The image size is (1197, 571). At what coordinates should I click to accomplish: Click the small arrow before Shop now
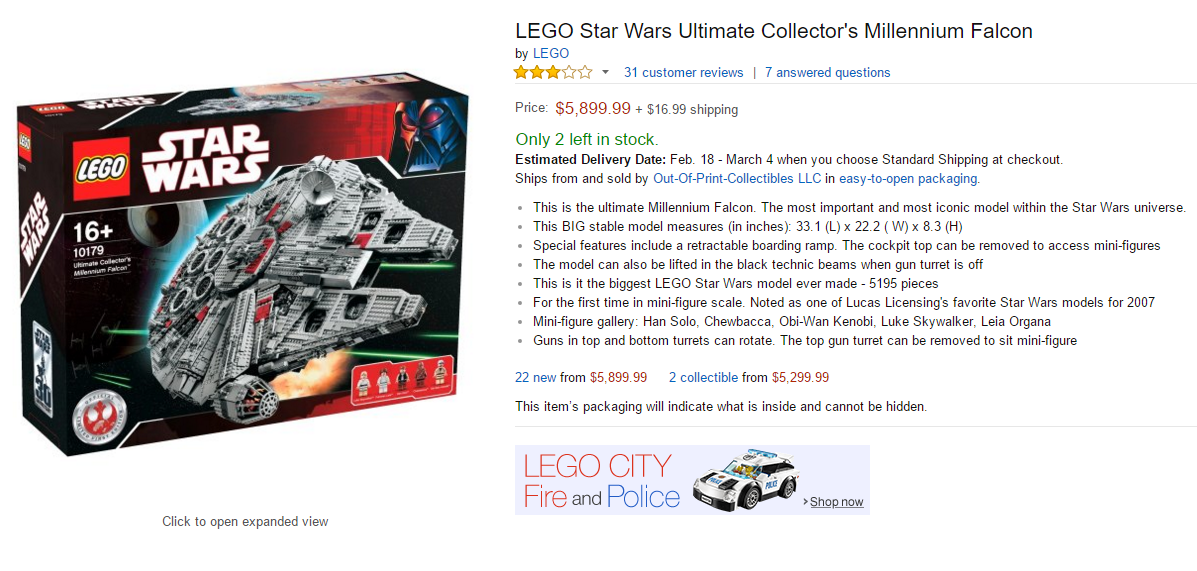pos(805,502)
